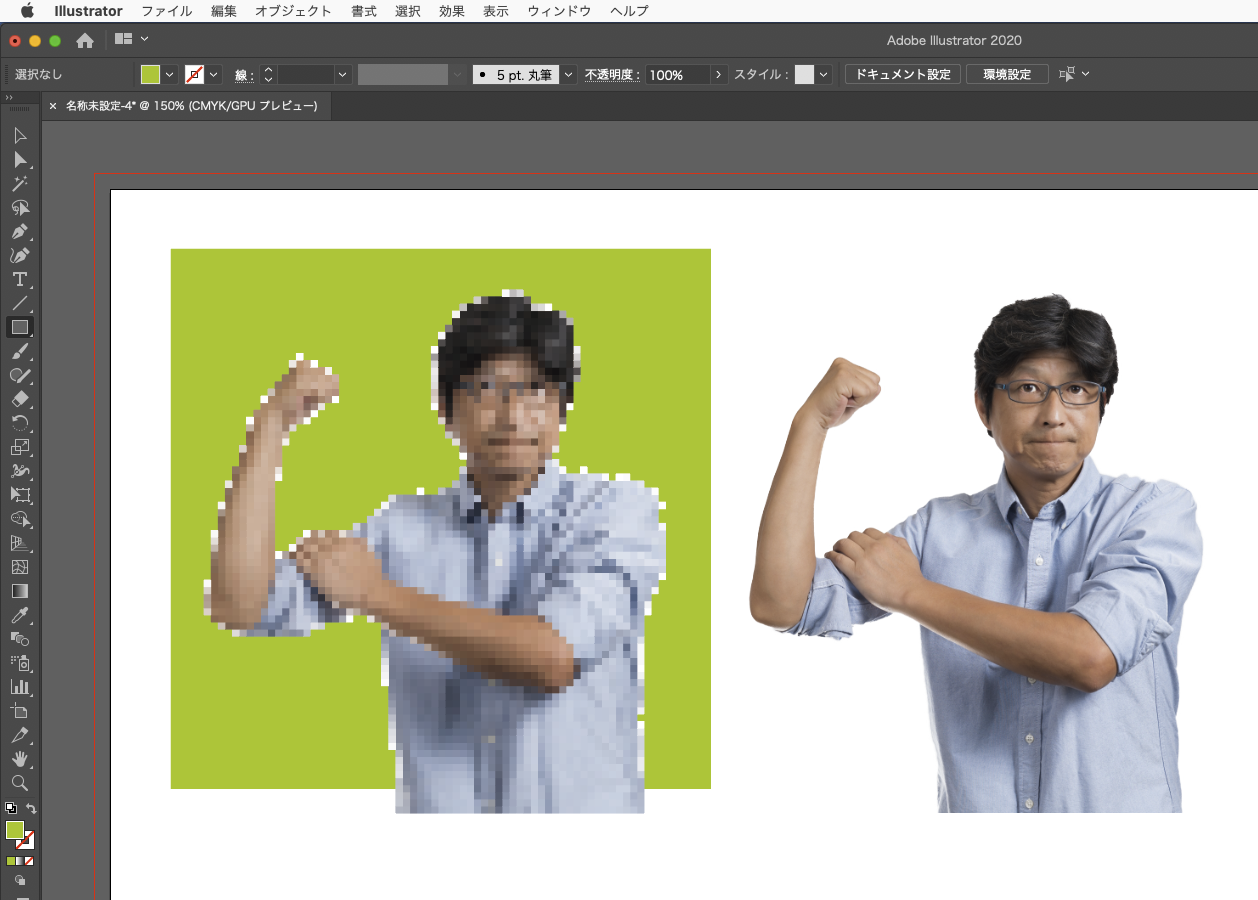Open the brush definition dropdown
1258x900 pixels.
coord(569,75)
